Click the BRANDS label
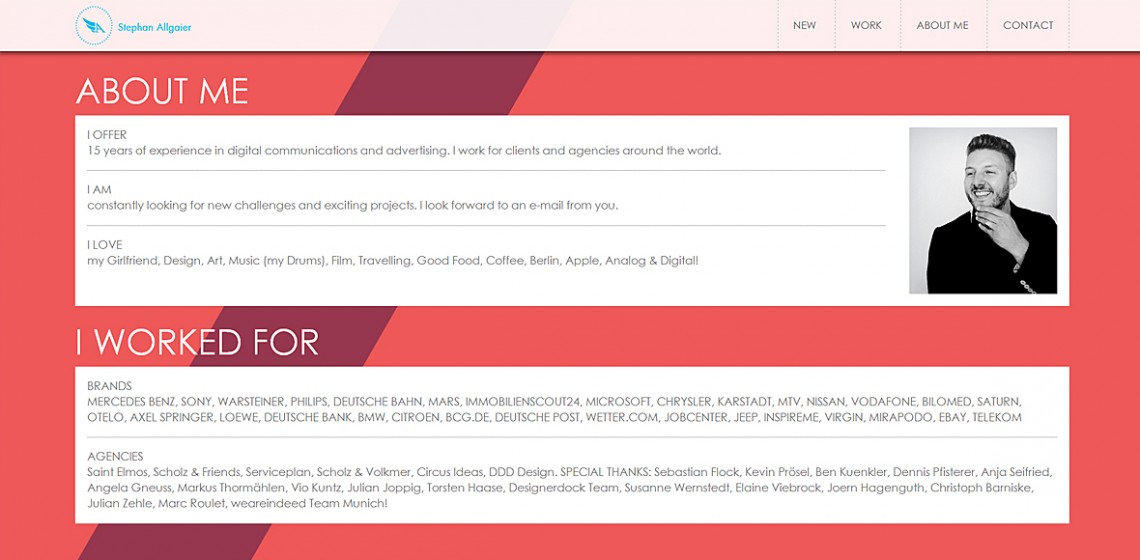 pos(110,386)
